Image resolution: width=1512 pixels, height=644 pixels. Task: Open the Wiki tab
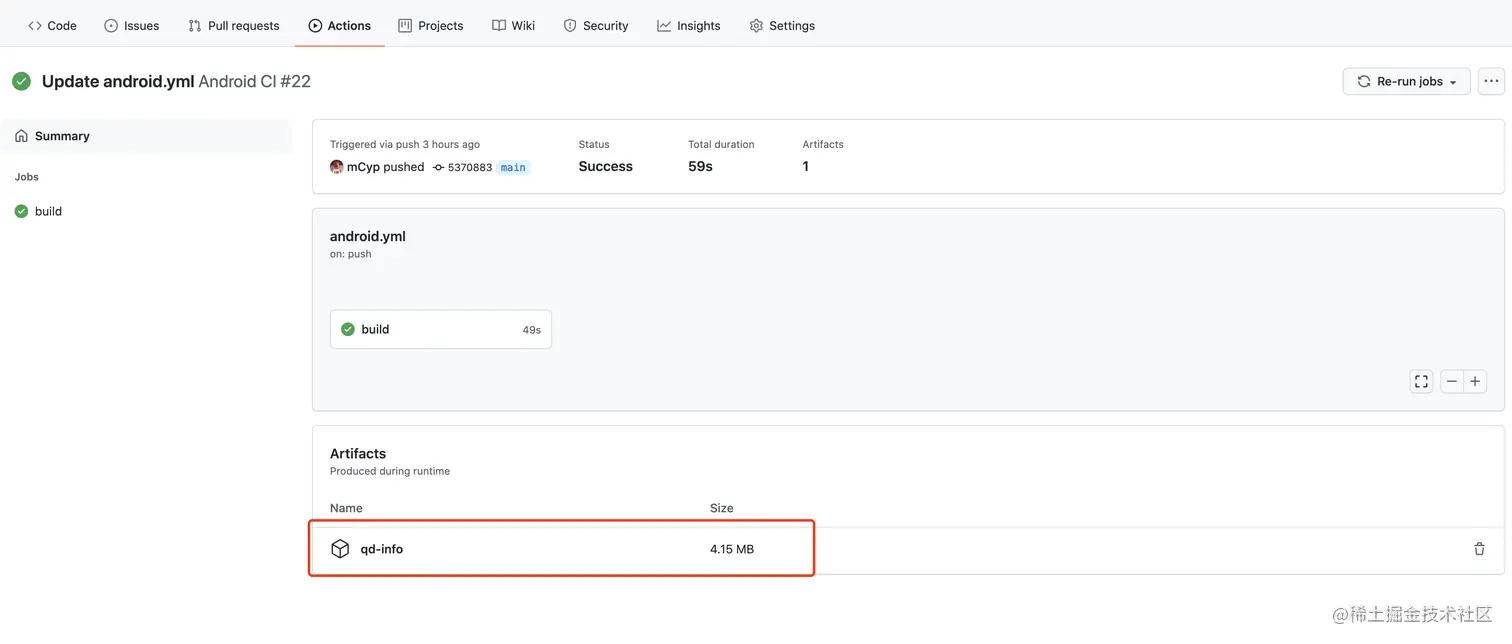pyautogui.click(x=514, y=25)
